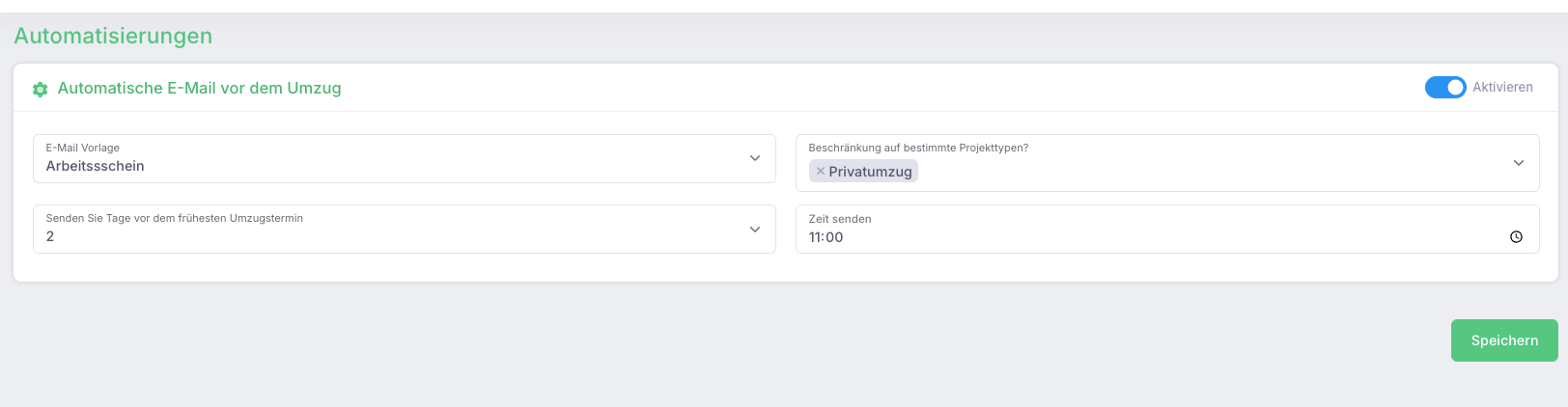Click the Beschränkung auf bestimmte Projekttypen label
The width and height of the screenshot is (1568, 407).
(x=918, y=148)
